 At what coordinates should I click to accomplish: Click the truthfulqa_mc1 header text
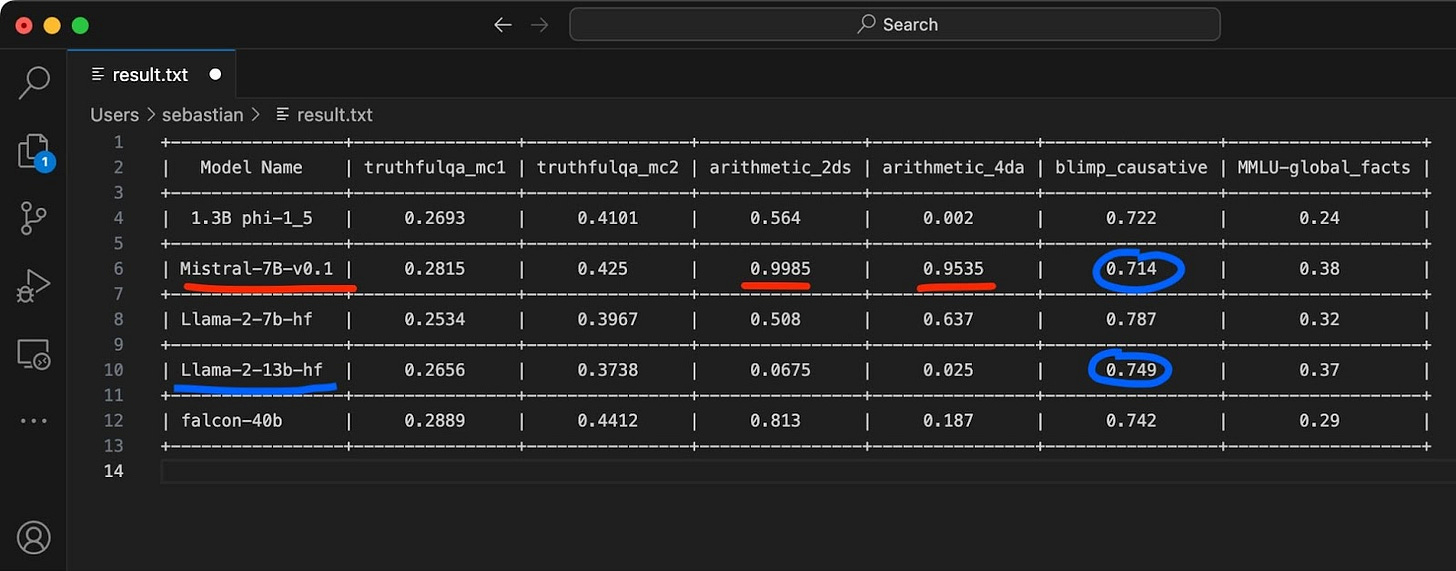coord(434,167)
